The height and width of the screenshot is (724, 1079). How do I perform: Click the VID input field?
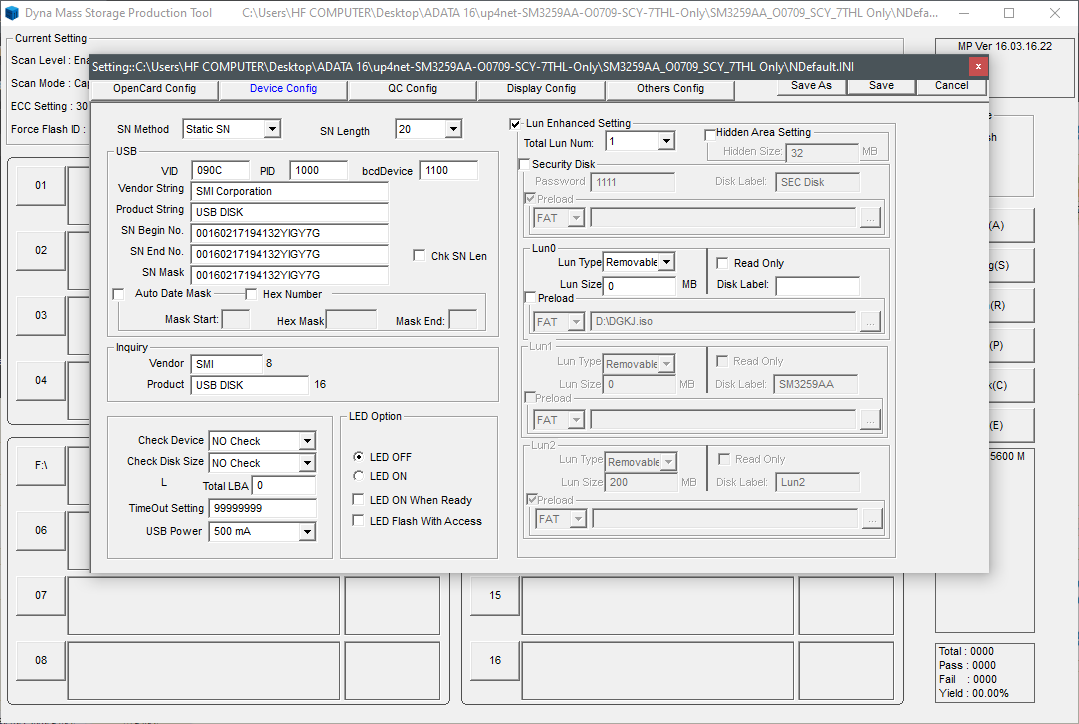[x=220, y=170]
